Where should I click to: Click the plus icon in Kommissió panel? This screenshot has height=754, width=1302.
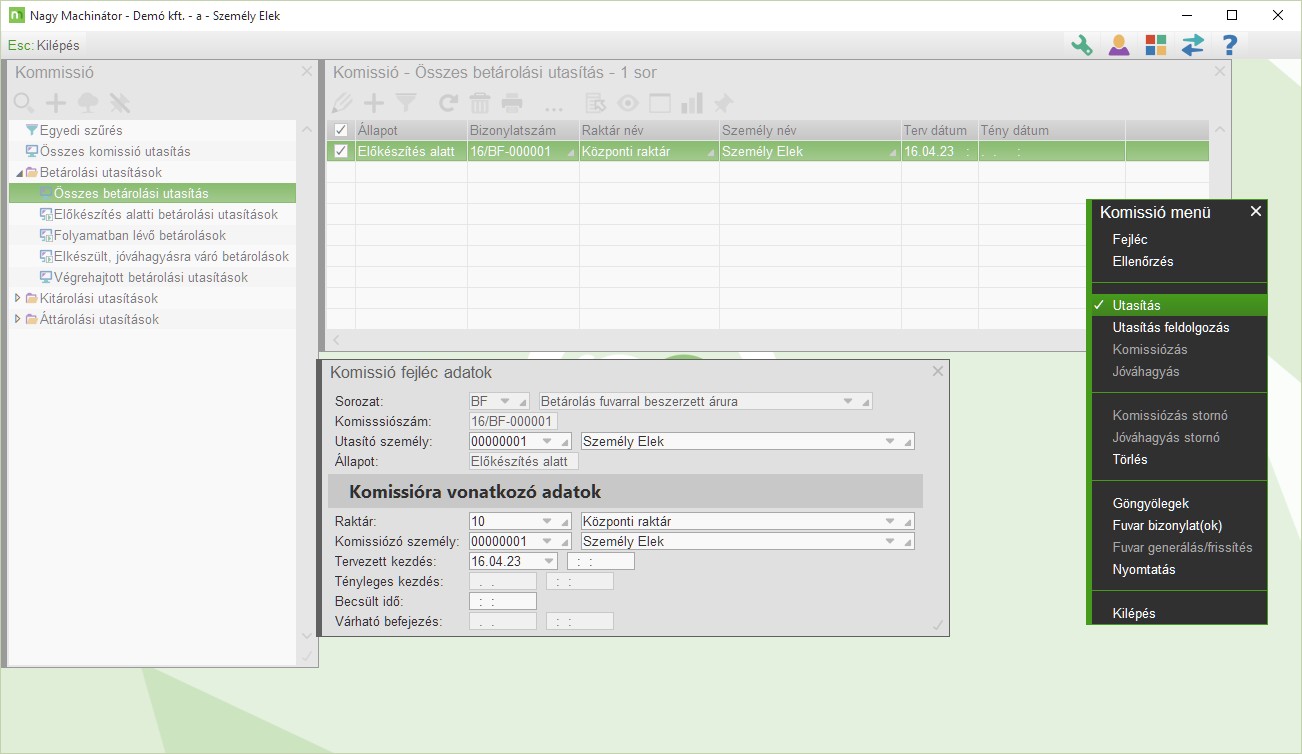(x=56, y=102)
